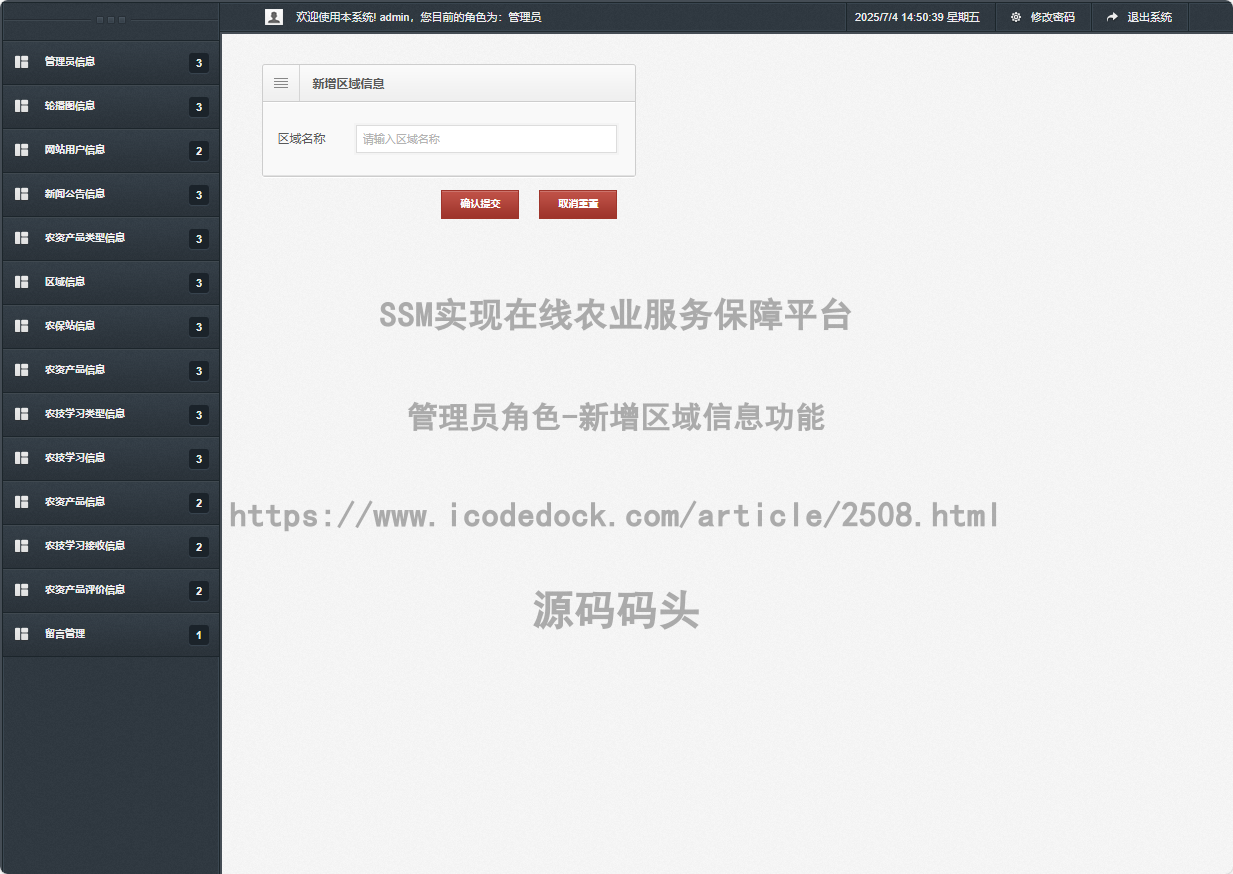Click the 留言管理 sidebar icon

tap(21, 634)
